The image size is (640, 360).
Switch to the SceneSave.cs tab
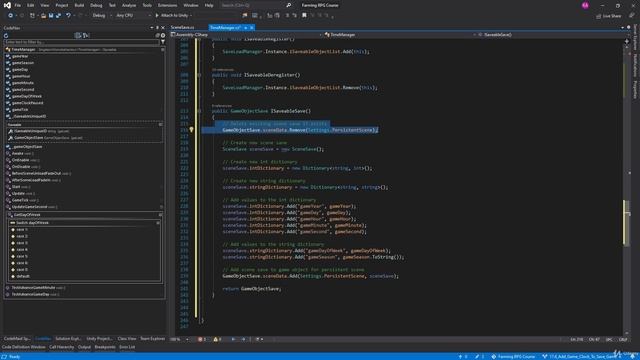coord(182,27)
